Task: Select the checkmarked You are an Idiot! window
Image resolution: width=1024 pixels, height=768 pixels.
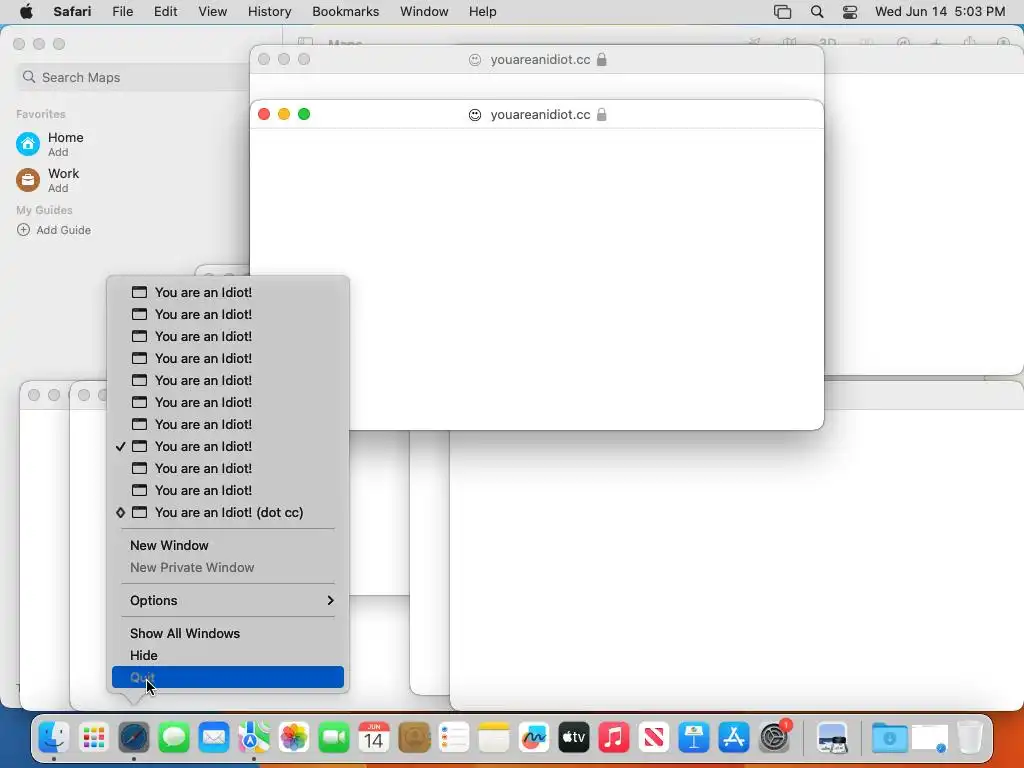Action: click(228, 447)
